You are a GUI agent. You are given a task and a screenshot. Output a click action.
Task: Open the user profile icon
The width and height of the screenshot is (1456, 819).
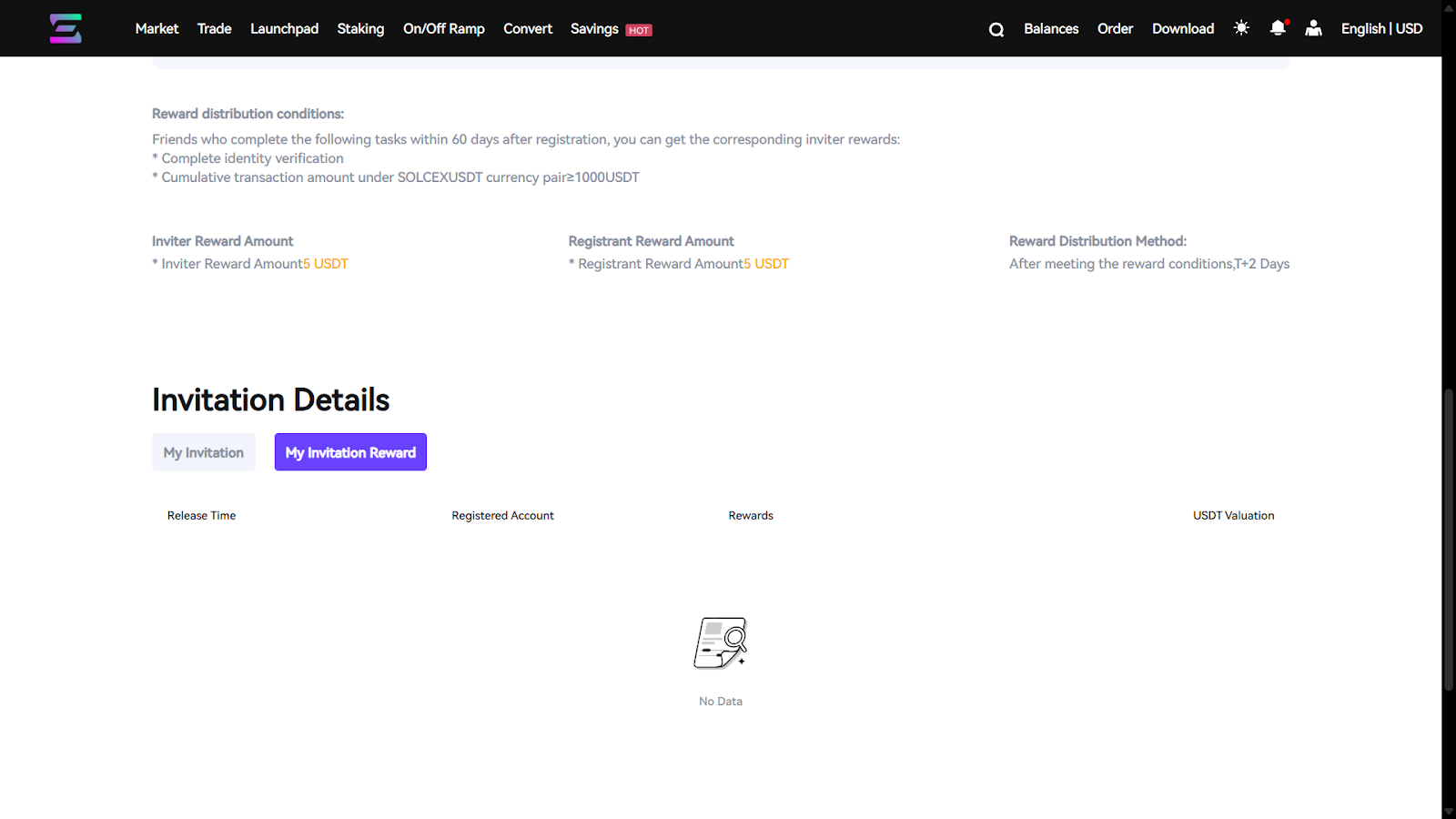coord(1313,28)
